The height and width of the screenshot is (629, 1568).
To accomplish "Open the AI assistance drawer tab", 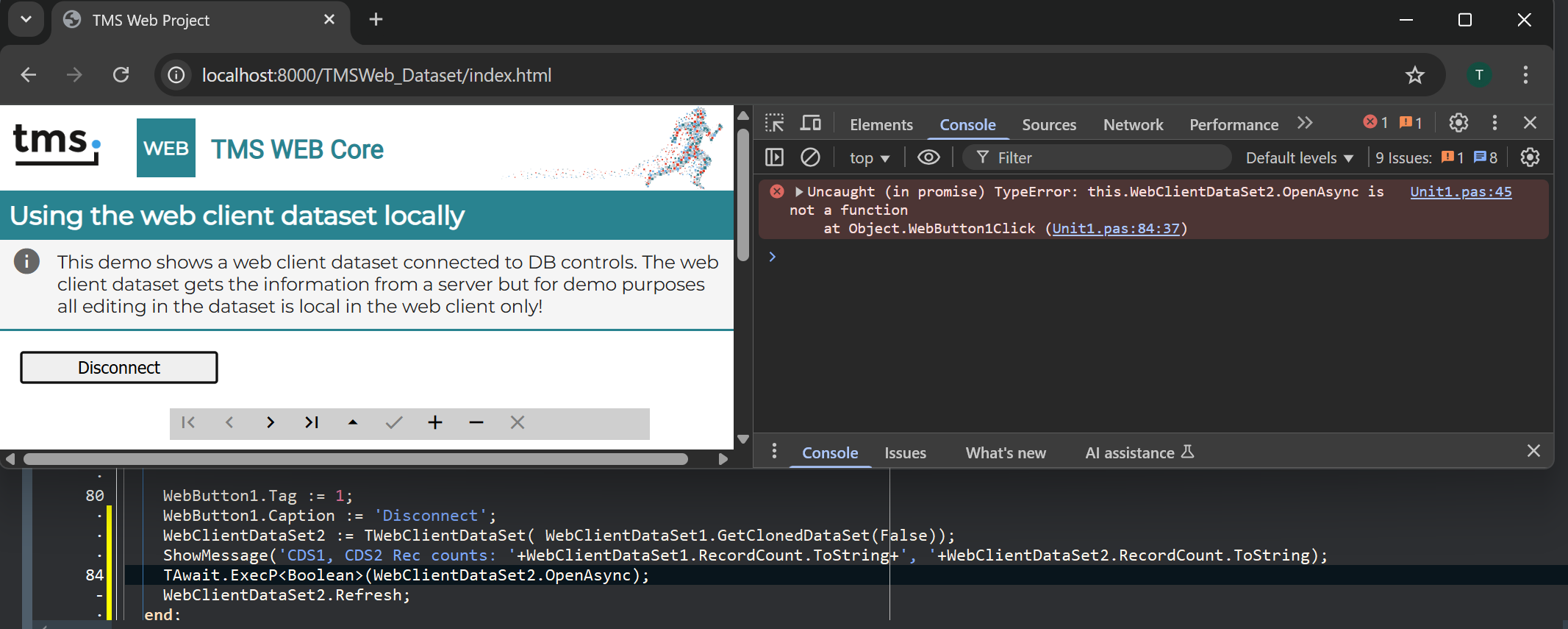I will click(1139, 453).
